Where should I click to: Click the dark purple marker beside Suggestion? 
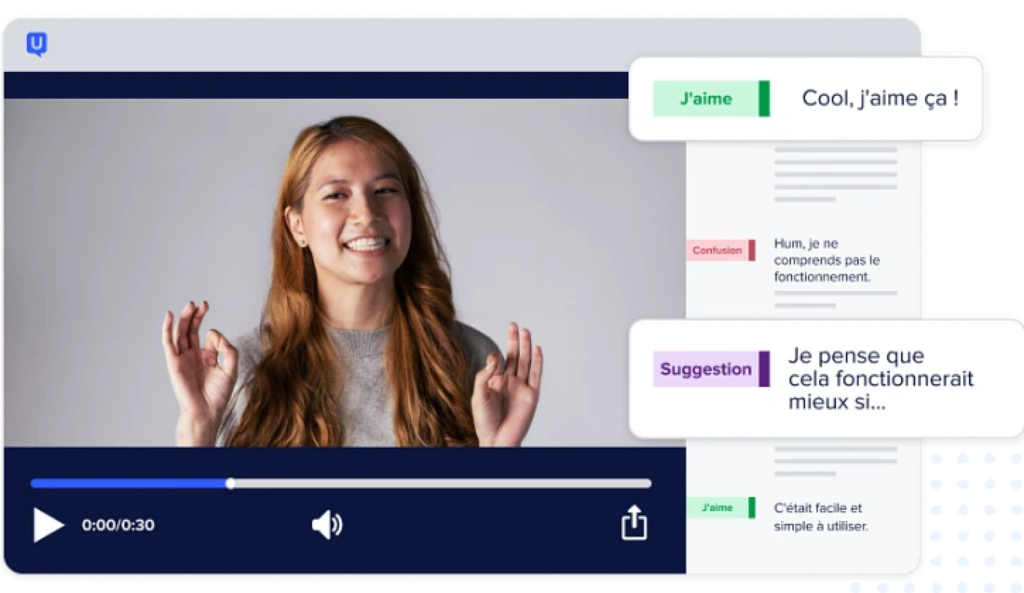(x=764, y=369)
